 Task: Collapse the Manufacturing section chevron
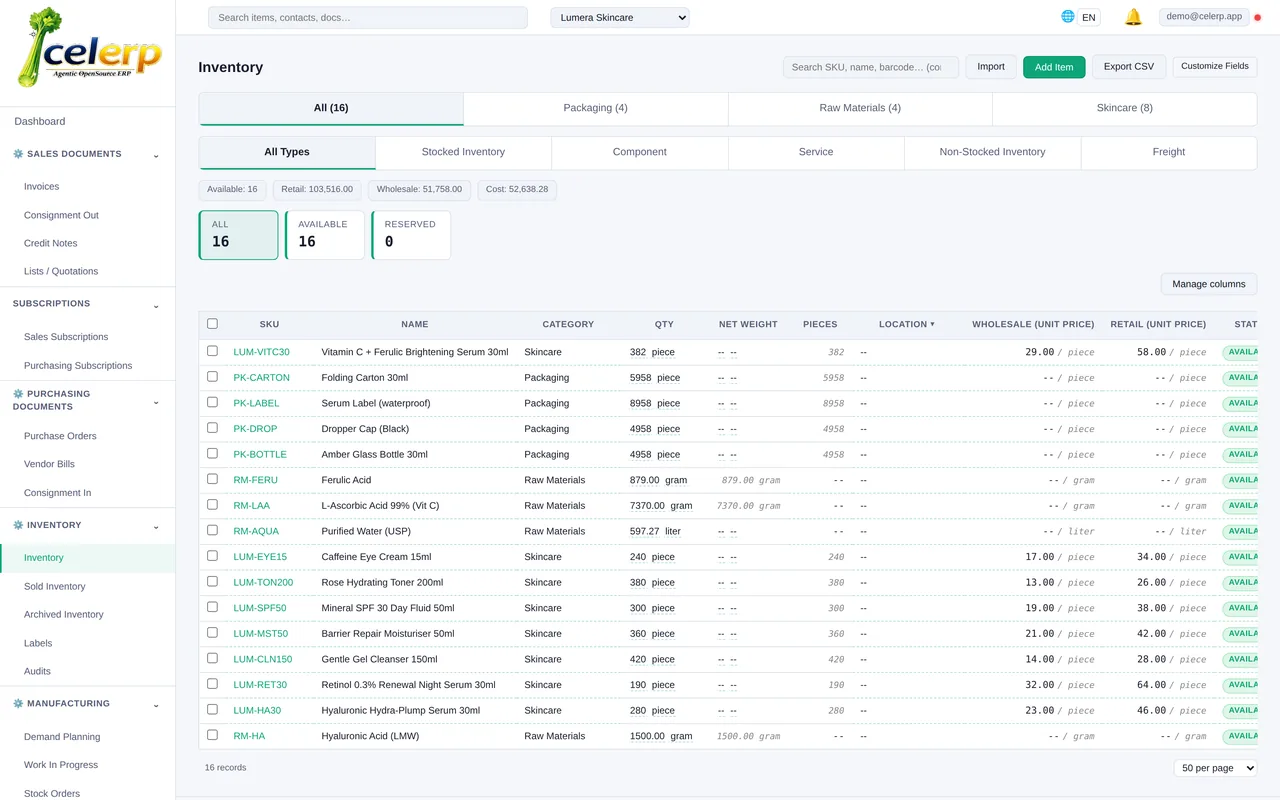tap(156, 705)
